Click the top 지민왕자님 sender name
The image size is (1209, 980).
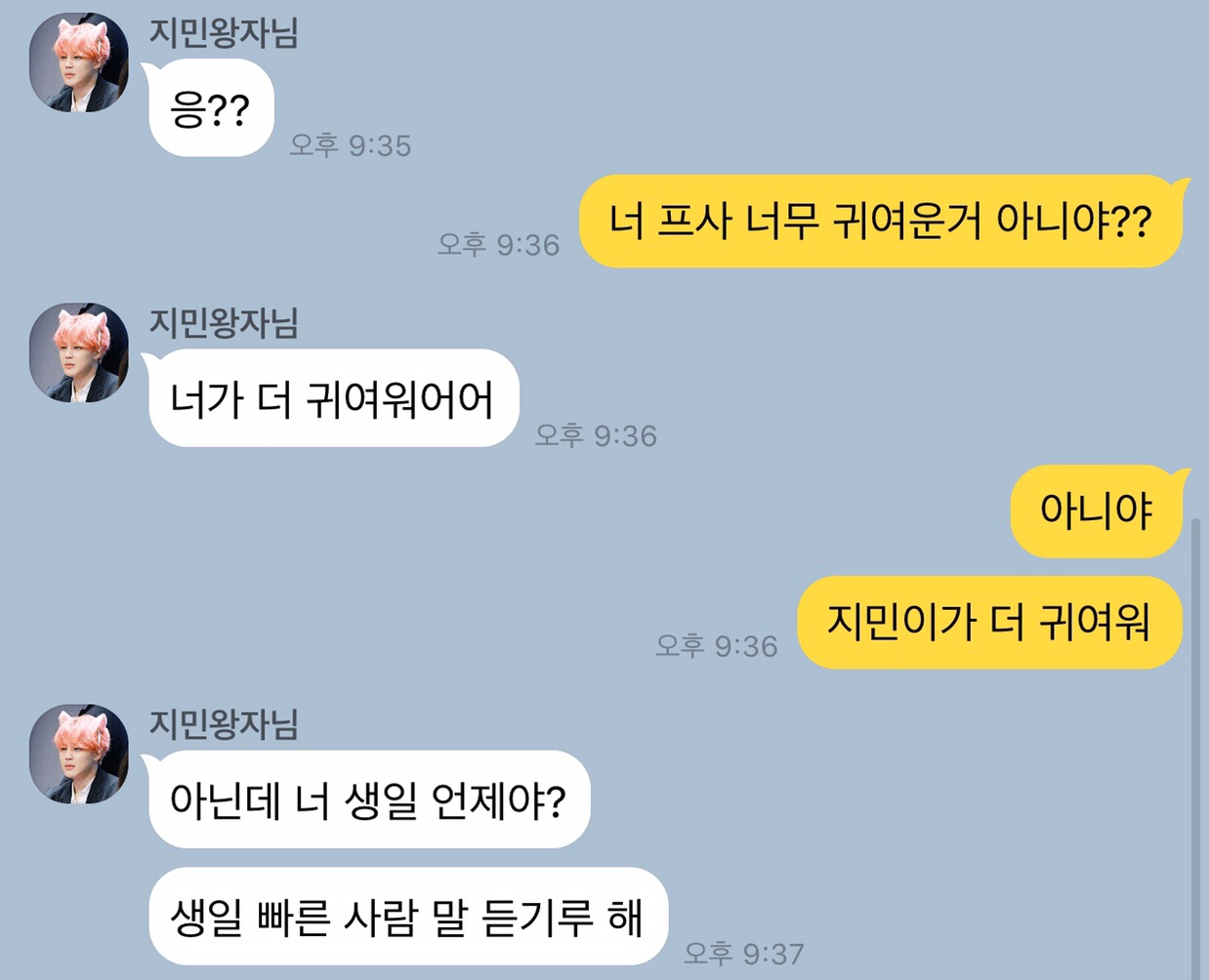224,32
